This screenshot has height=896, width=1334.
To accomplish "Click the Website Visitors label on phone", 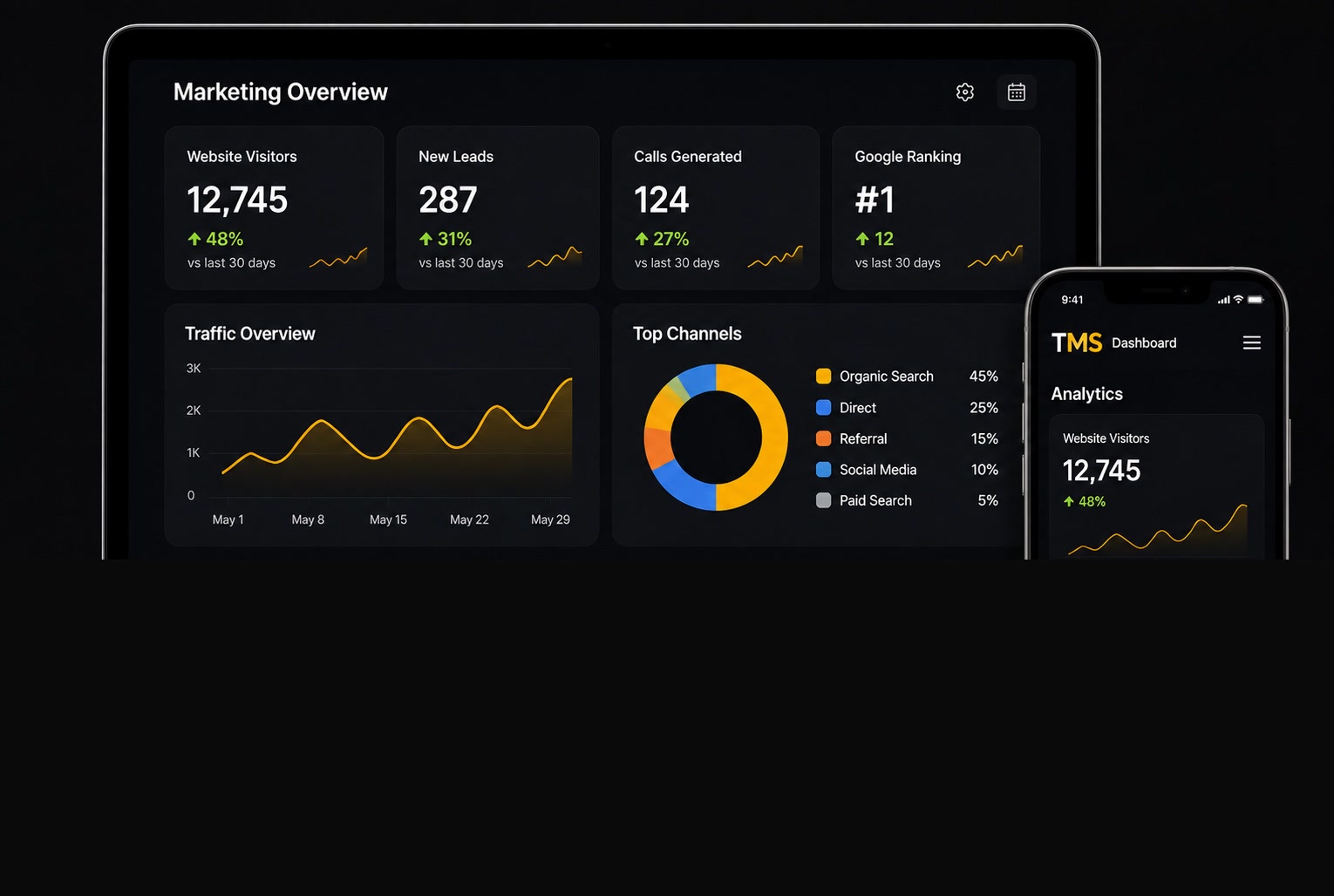I will click(1106, 438).
